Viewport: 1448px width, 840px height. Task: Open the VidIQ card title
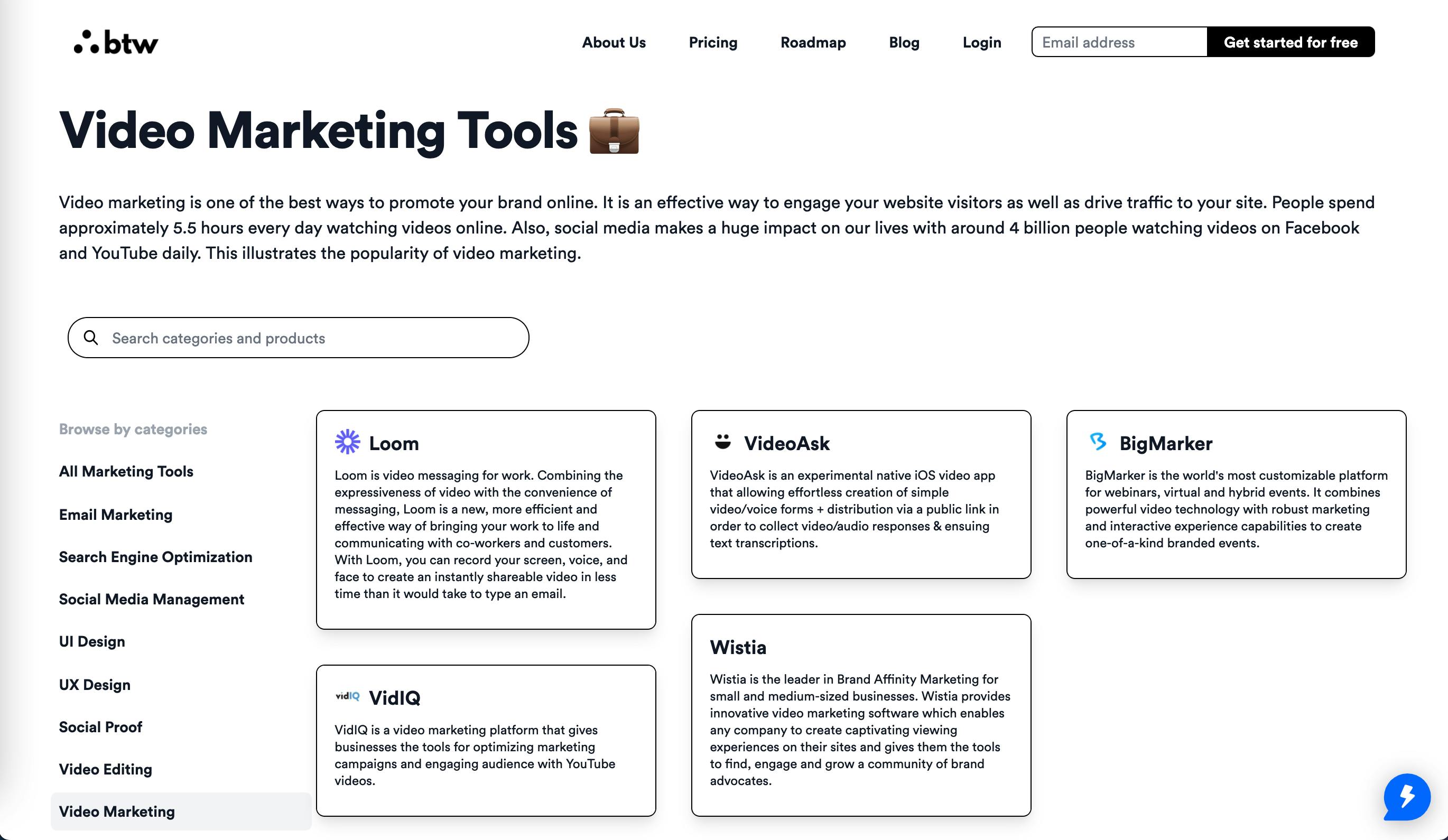click(x=394, y=697)
